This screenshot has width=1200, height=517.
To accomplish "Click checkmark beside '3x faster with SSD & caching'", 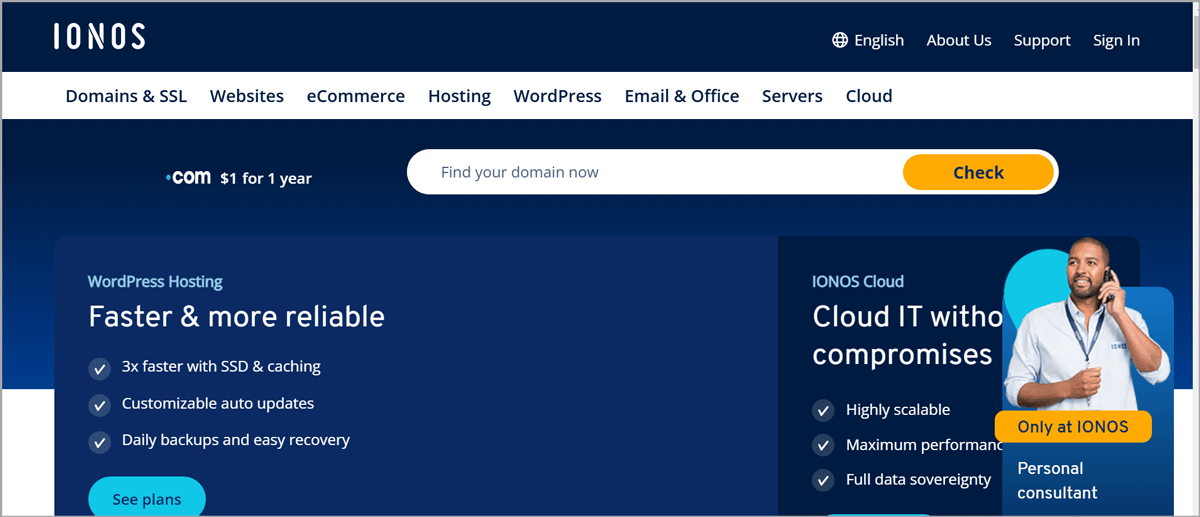I will pyautogui.click(x=99, y=368).
